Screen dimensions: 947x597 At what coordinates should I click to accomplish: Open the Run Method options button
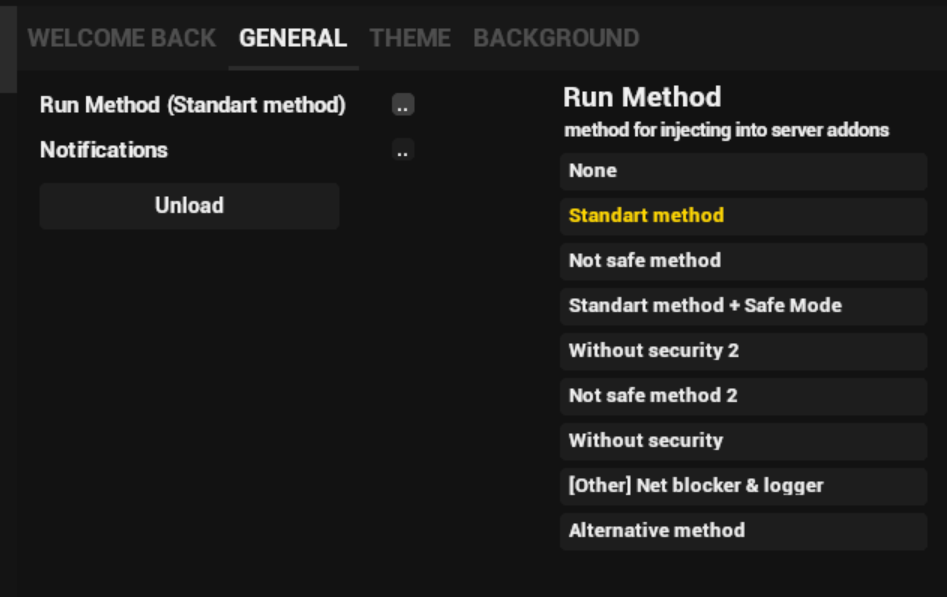403,105
